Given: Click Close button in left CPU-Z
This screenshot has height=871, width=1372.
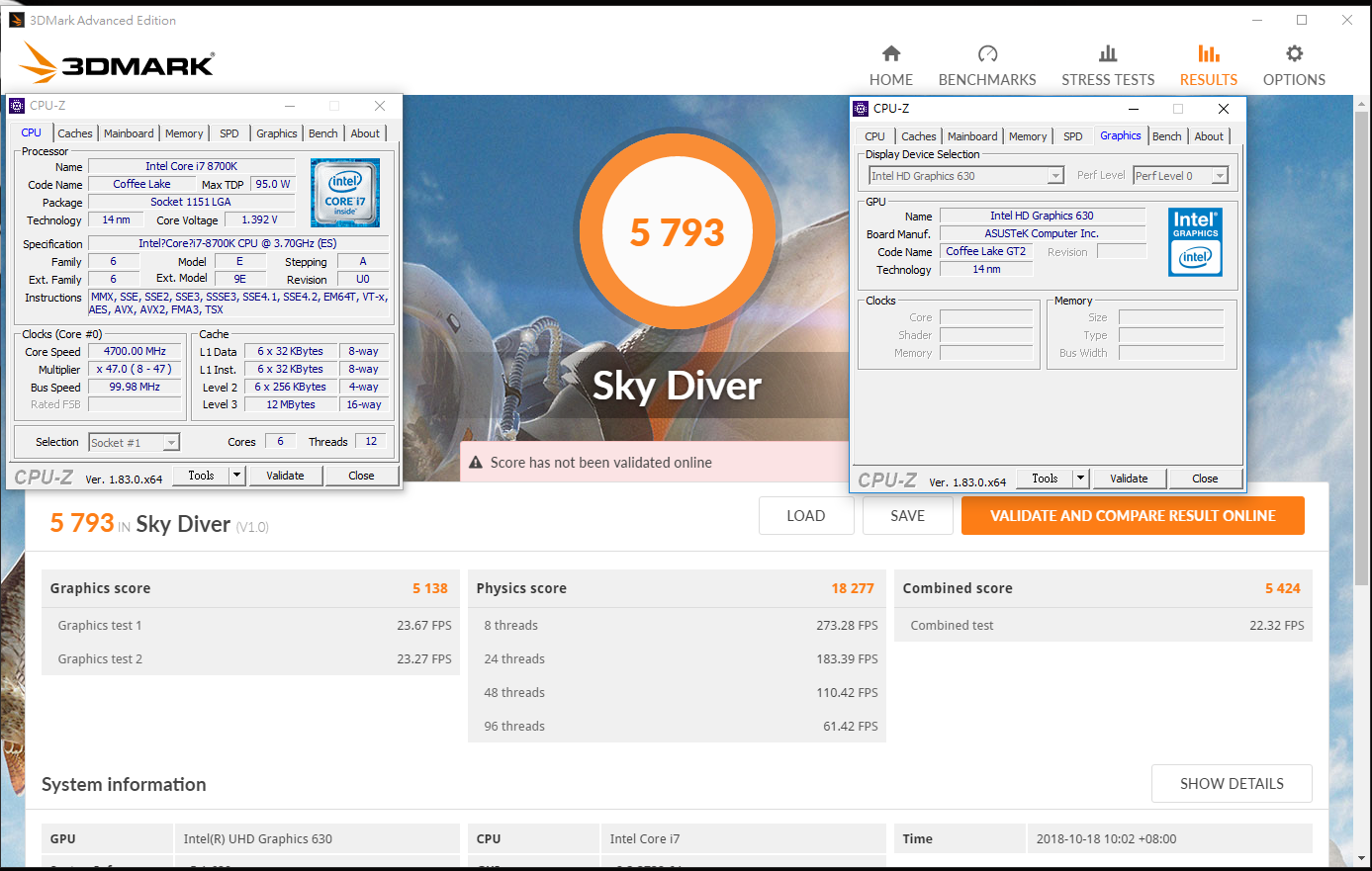Looking at the screenshot, I should click(361, 476).
